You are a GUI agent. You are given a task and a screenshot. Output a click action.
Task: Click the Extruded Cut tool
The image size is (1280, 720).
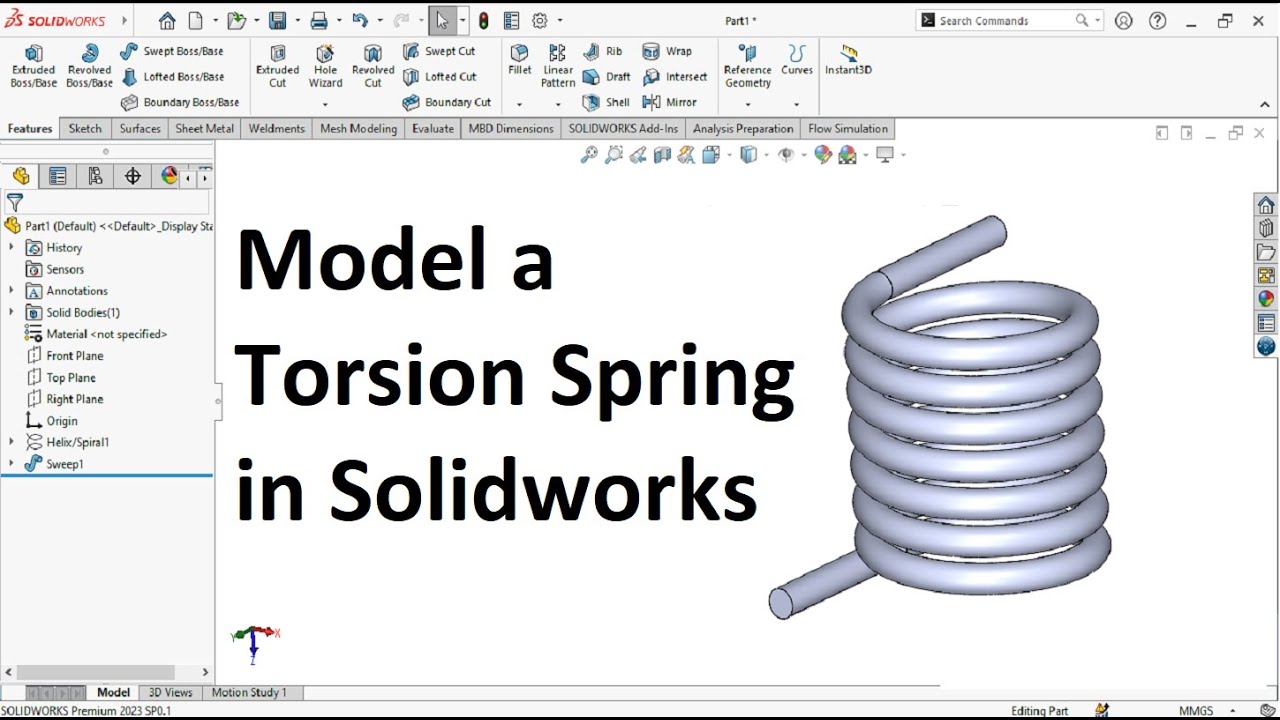point(277,66)
